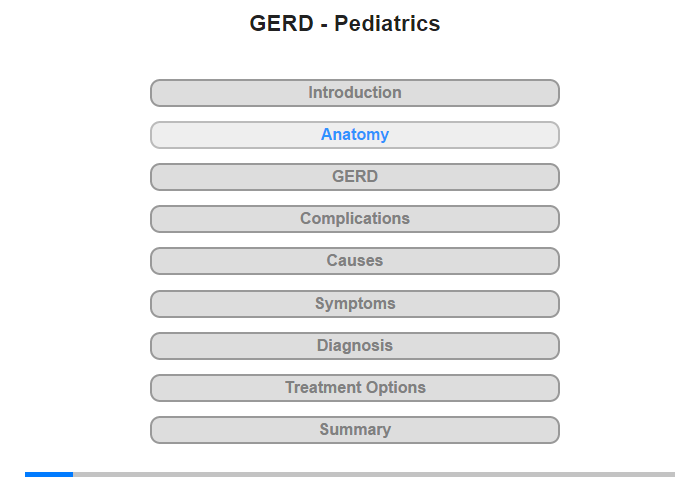Show the Treatment Options section
Image resolution: width=700 pixels, height=480 pixels.
[355, 388]
